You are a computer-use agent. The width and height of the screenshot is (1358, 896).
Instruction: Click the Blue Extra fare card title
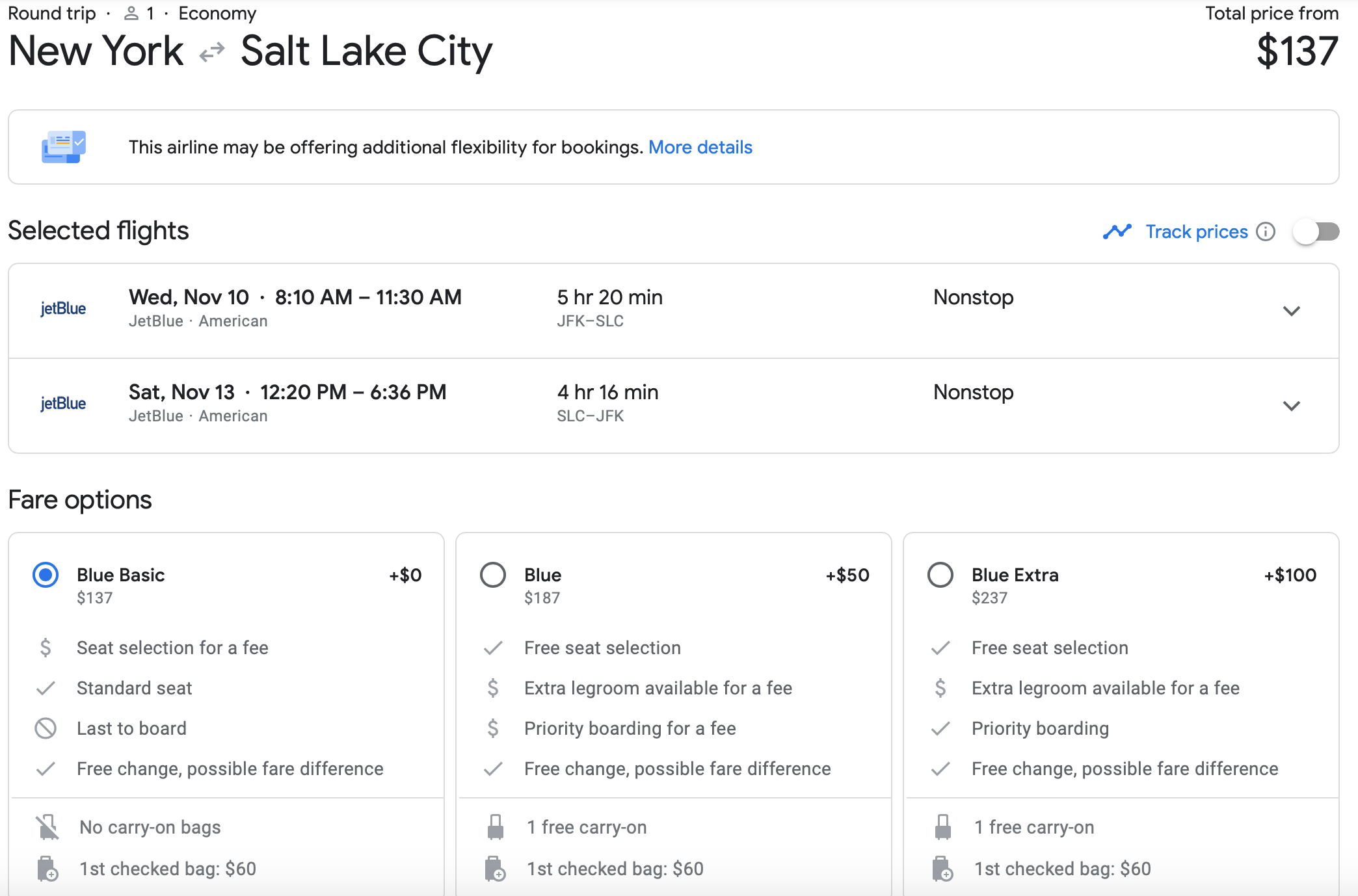(1015, 575)
